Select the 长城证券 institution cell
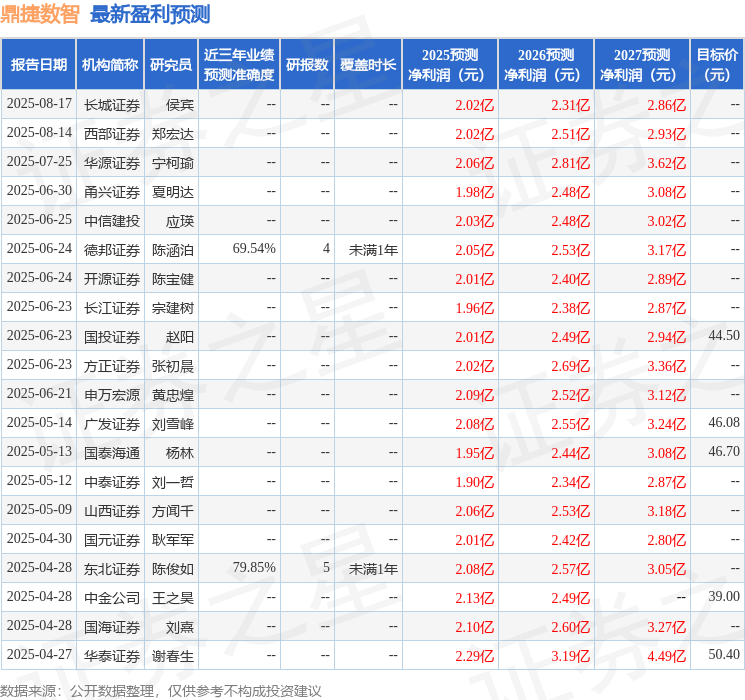This screenshot has width=745, height=700. (x=112, y=105)
